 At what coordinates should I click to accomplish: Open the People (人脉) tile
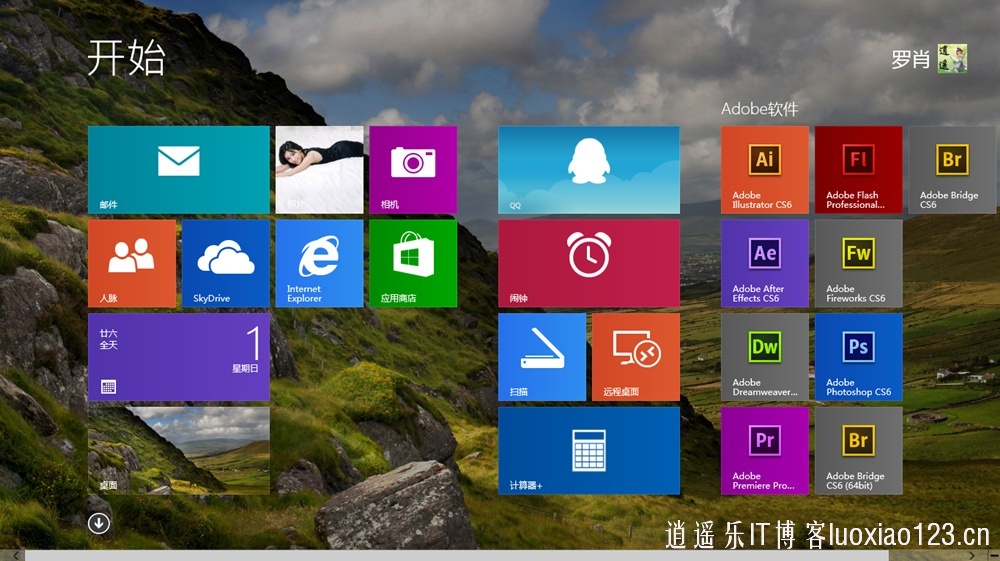(x=132, y=263)
